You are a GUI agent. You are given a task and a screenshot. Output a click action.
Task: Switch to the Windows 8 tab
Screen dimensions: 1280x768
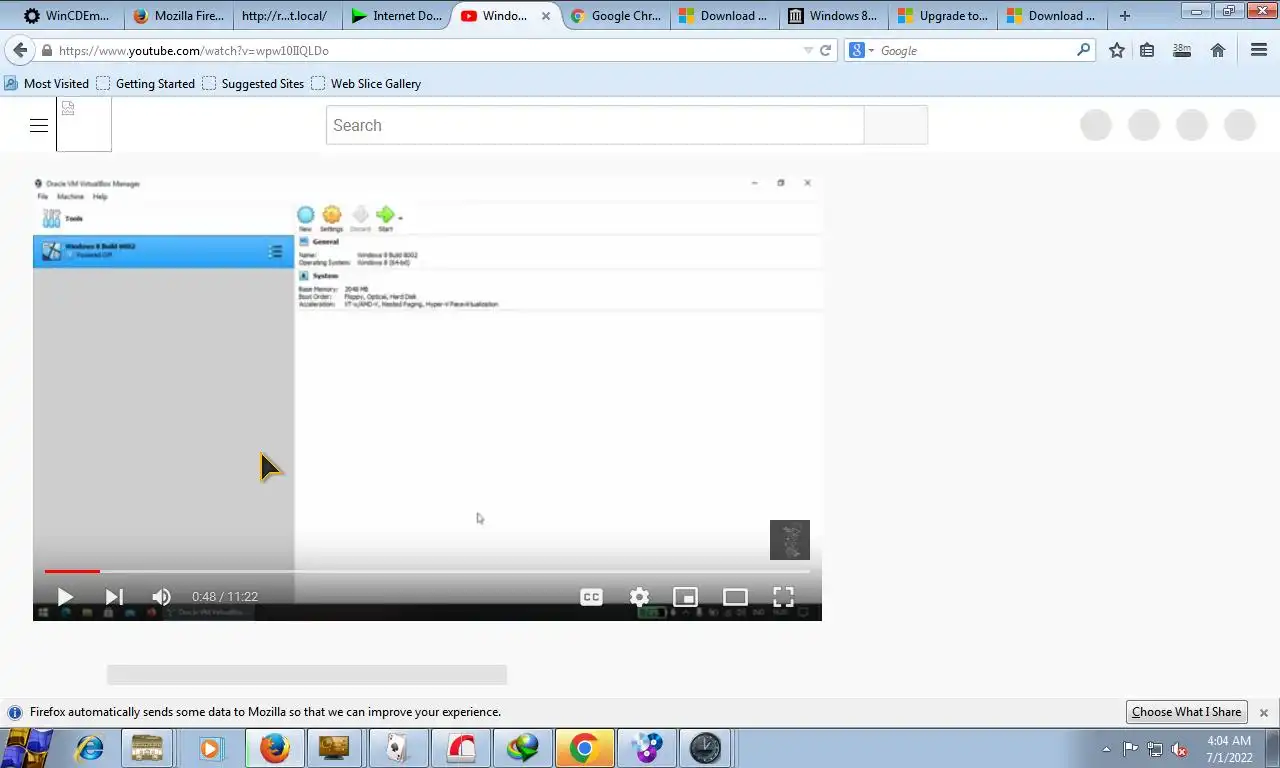832,16
